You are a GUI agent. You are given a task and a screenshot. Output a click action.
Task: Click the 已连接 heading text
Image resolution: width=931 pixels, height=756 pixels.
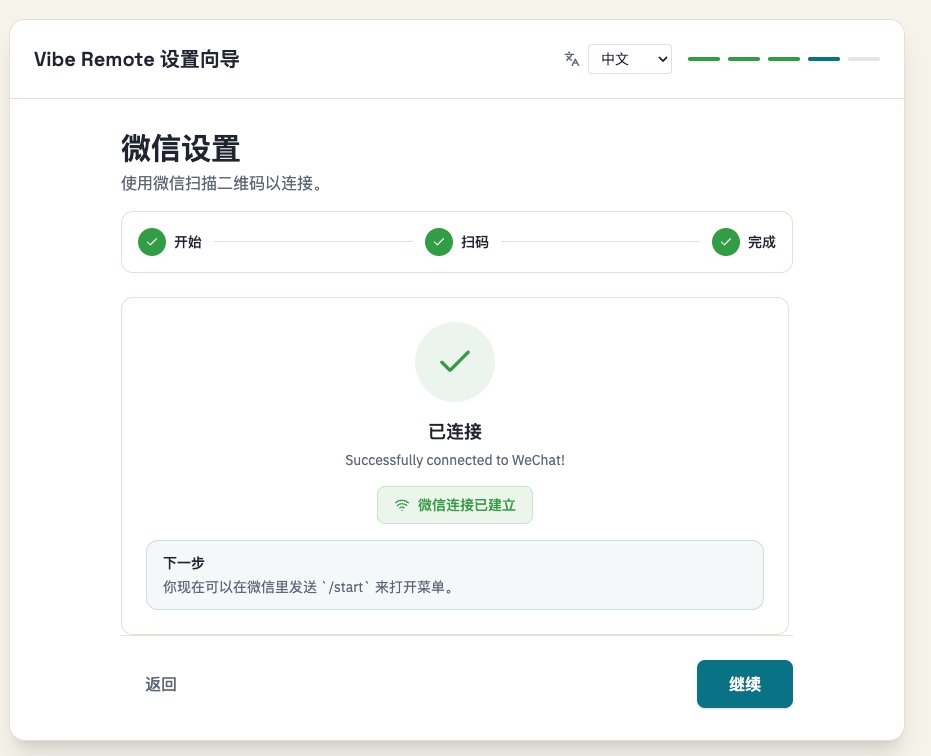coord(455,431)
